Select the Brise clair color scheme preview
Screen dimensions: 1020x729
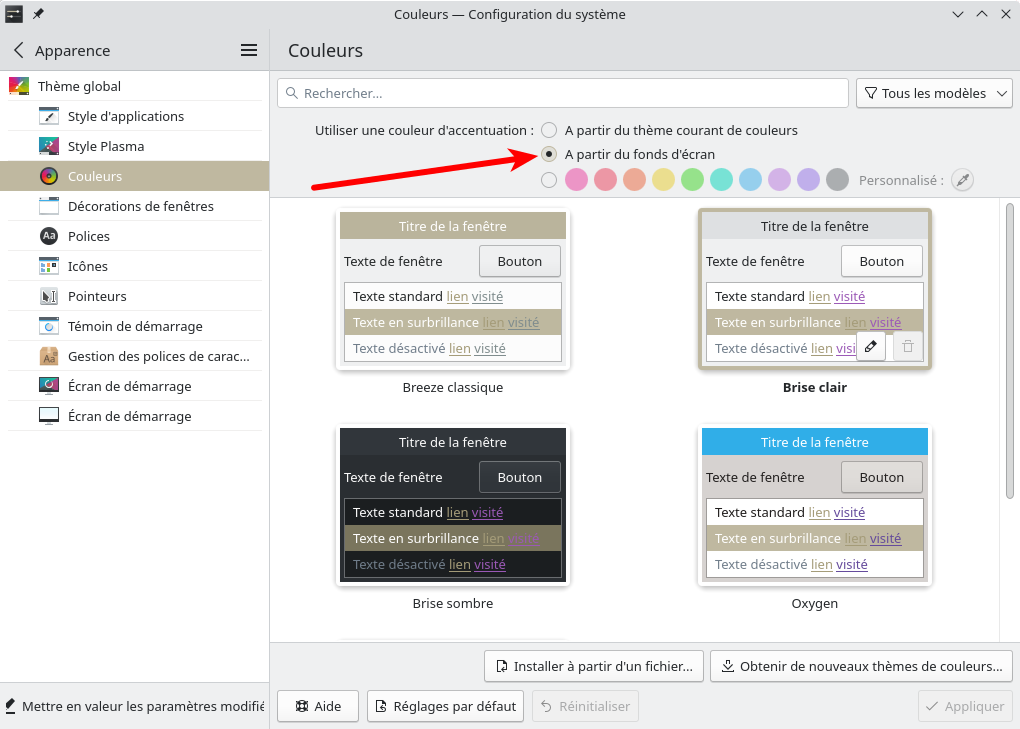814,289
